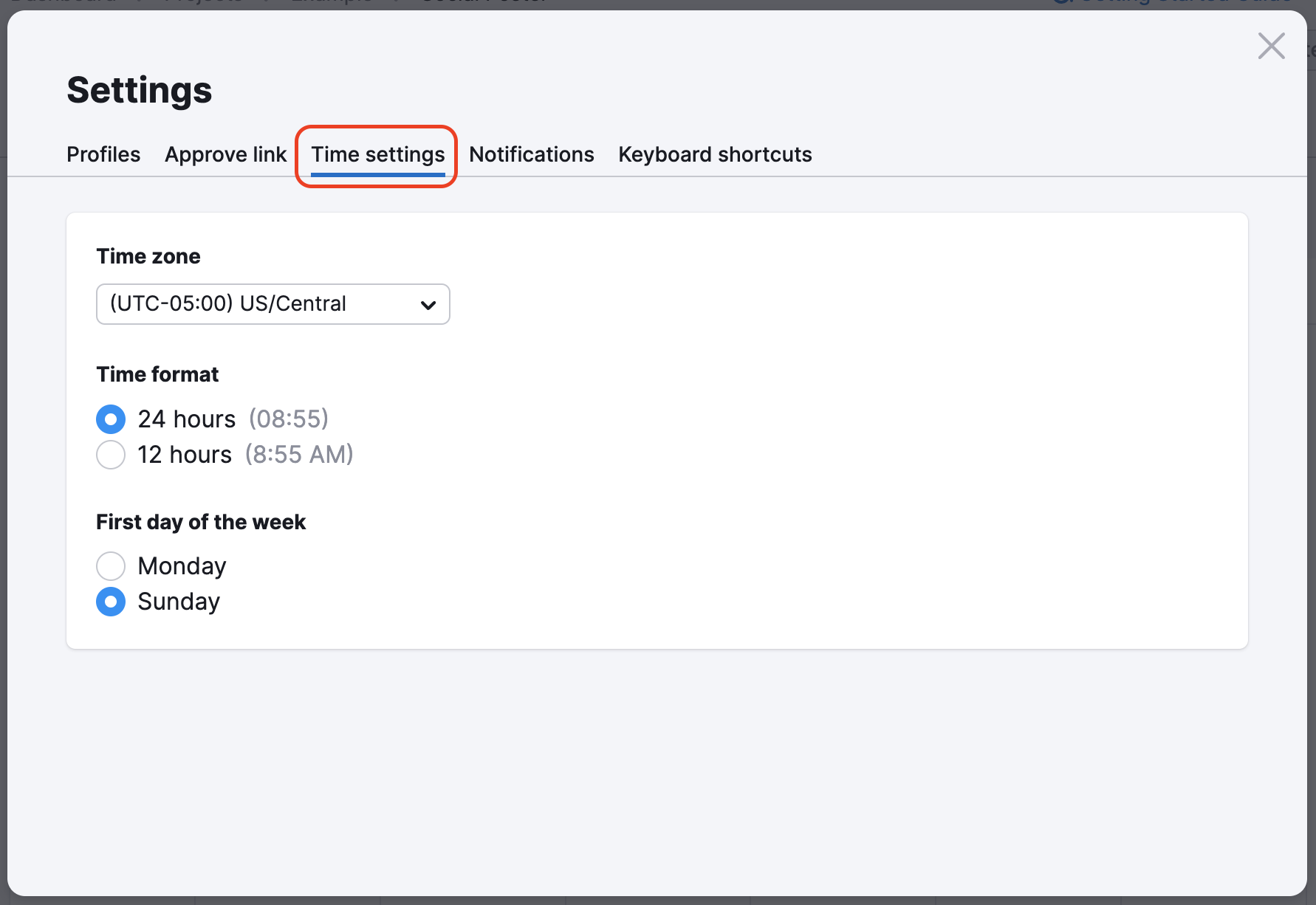Navigate to Dashboard in the breadcrumb
Screen dimensions: 1316x905
point(63,2)
